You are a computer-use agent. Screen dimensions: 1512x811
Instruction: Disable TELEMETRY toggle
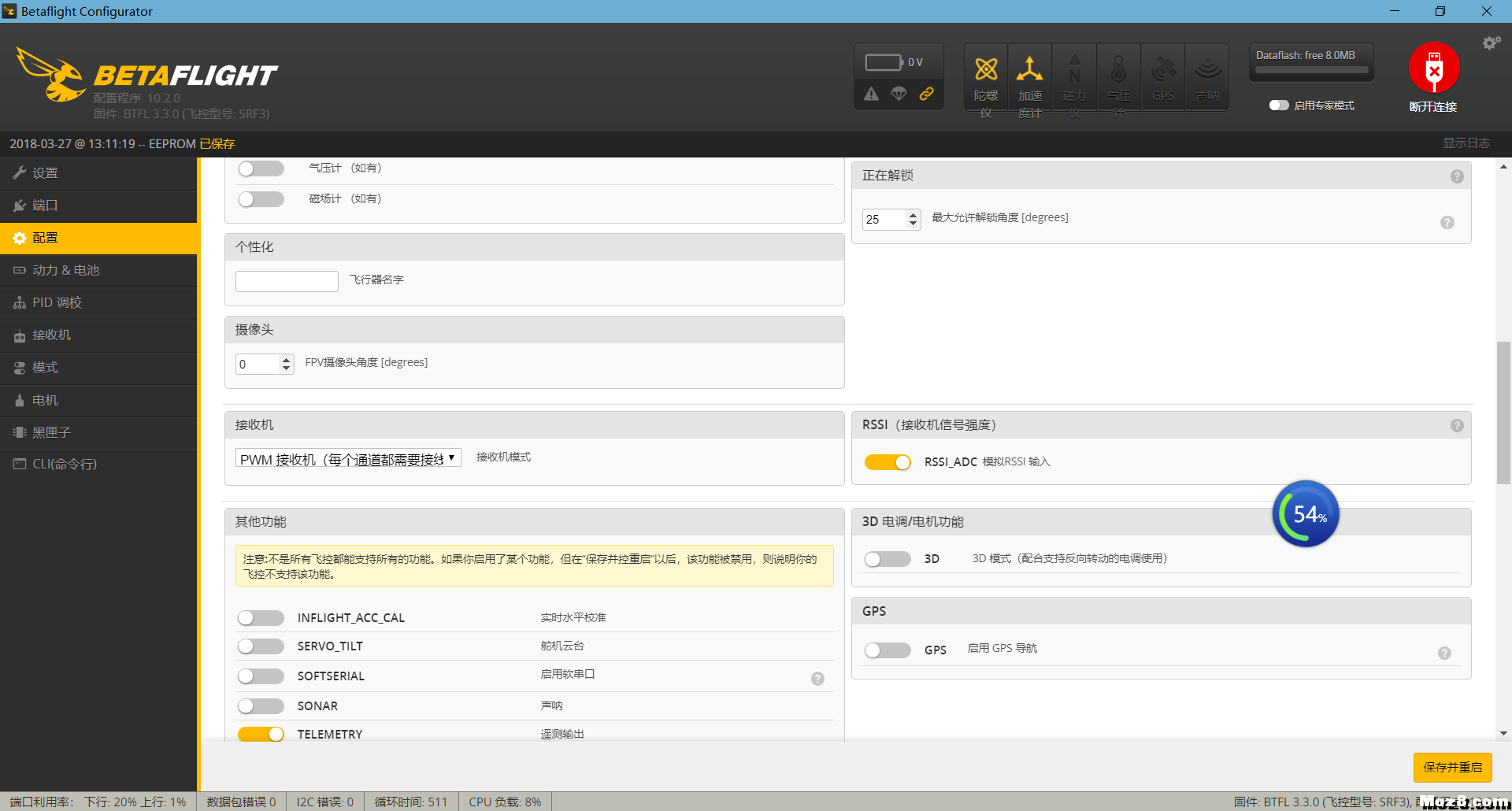point(261,734)
